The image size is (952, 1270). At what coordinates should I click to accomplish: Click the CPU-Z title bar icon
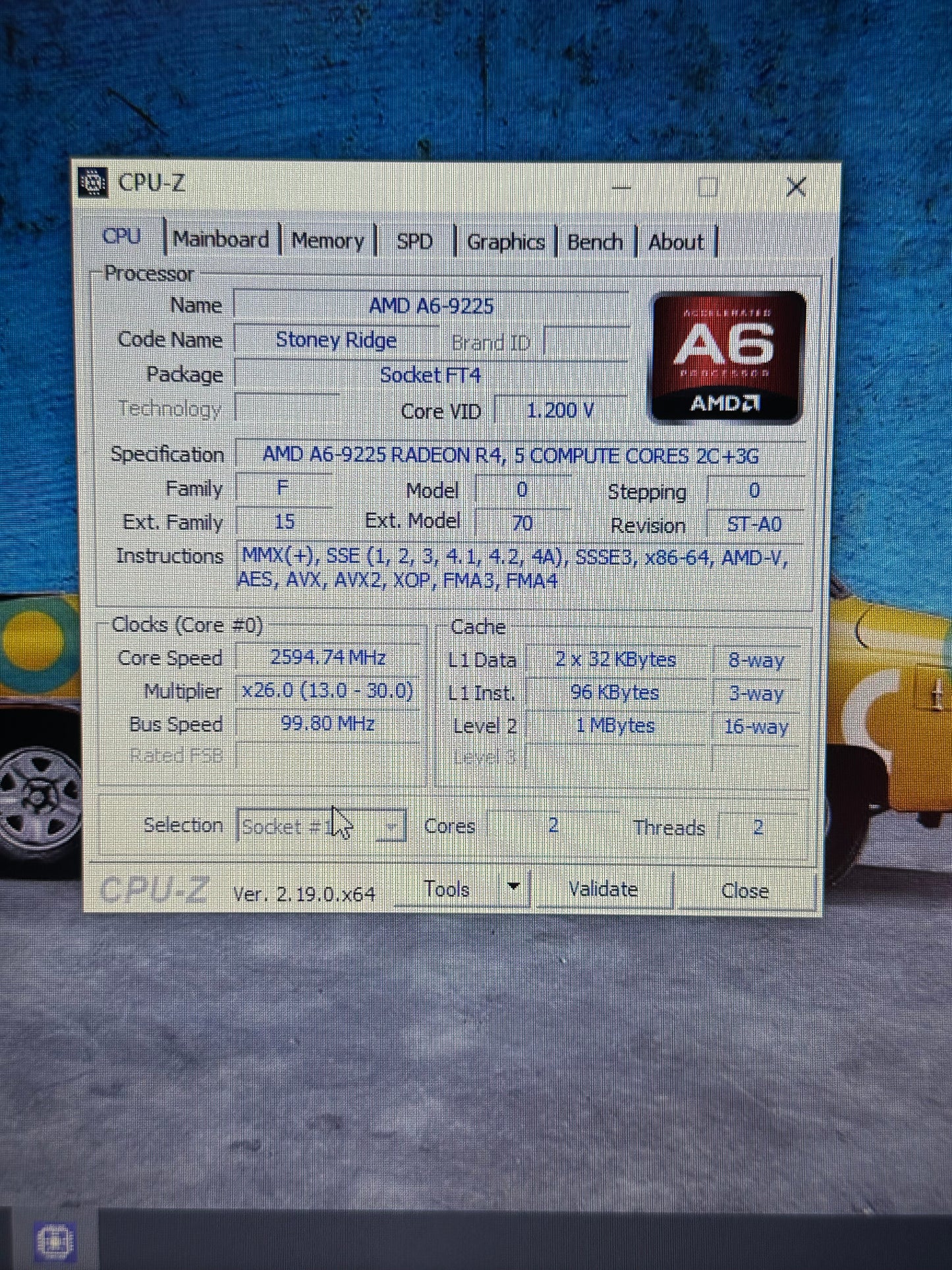pos(93,182)
